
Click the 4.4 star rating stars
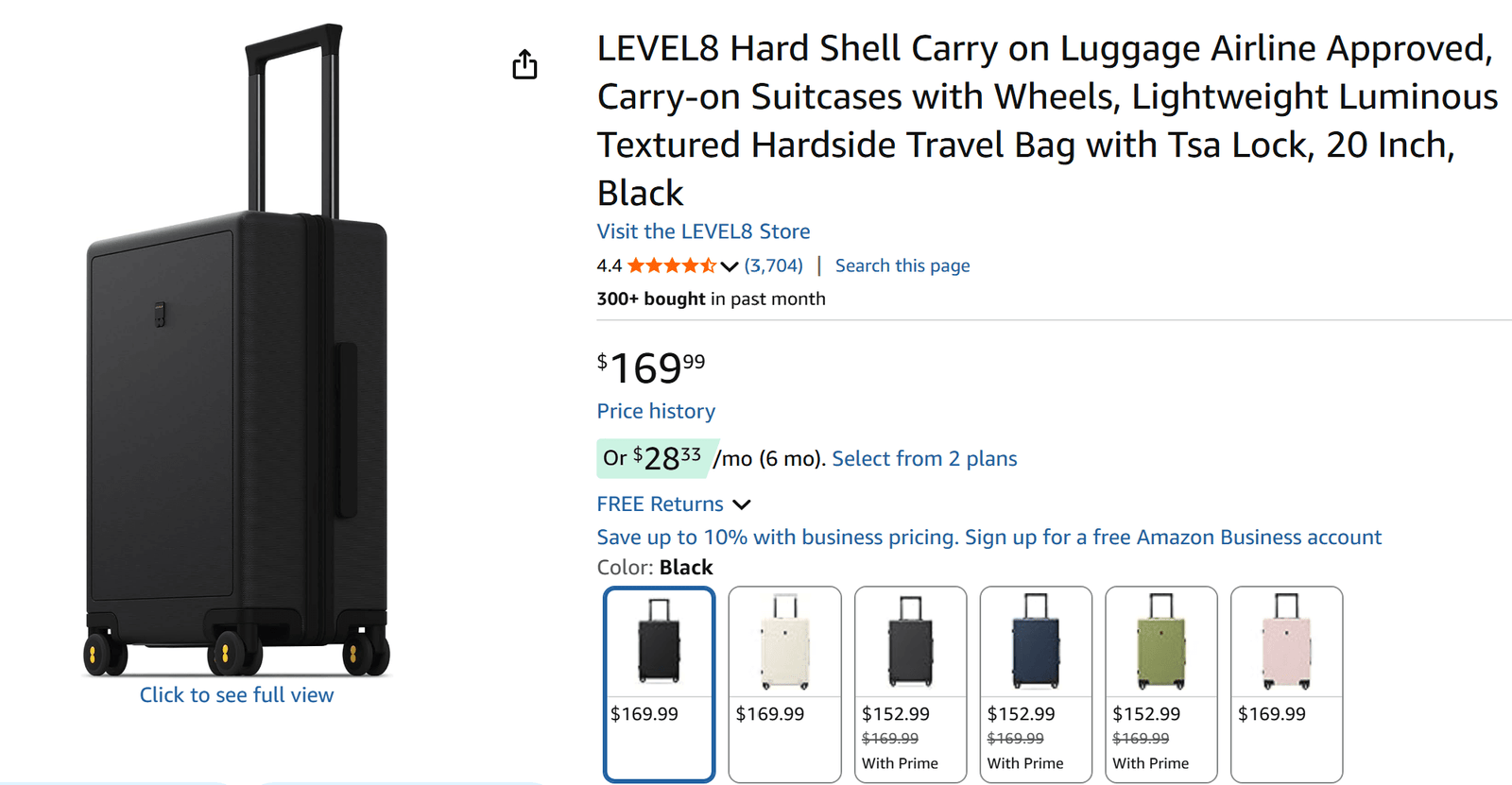(x=673, y=265)
